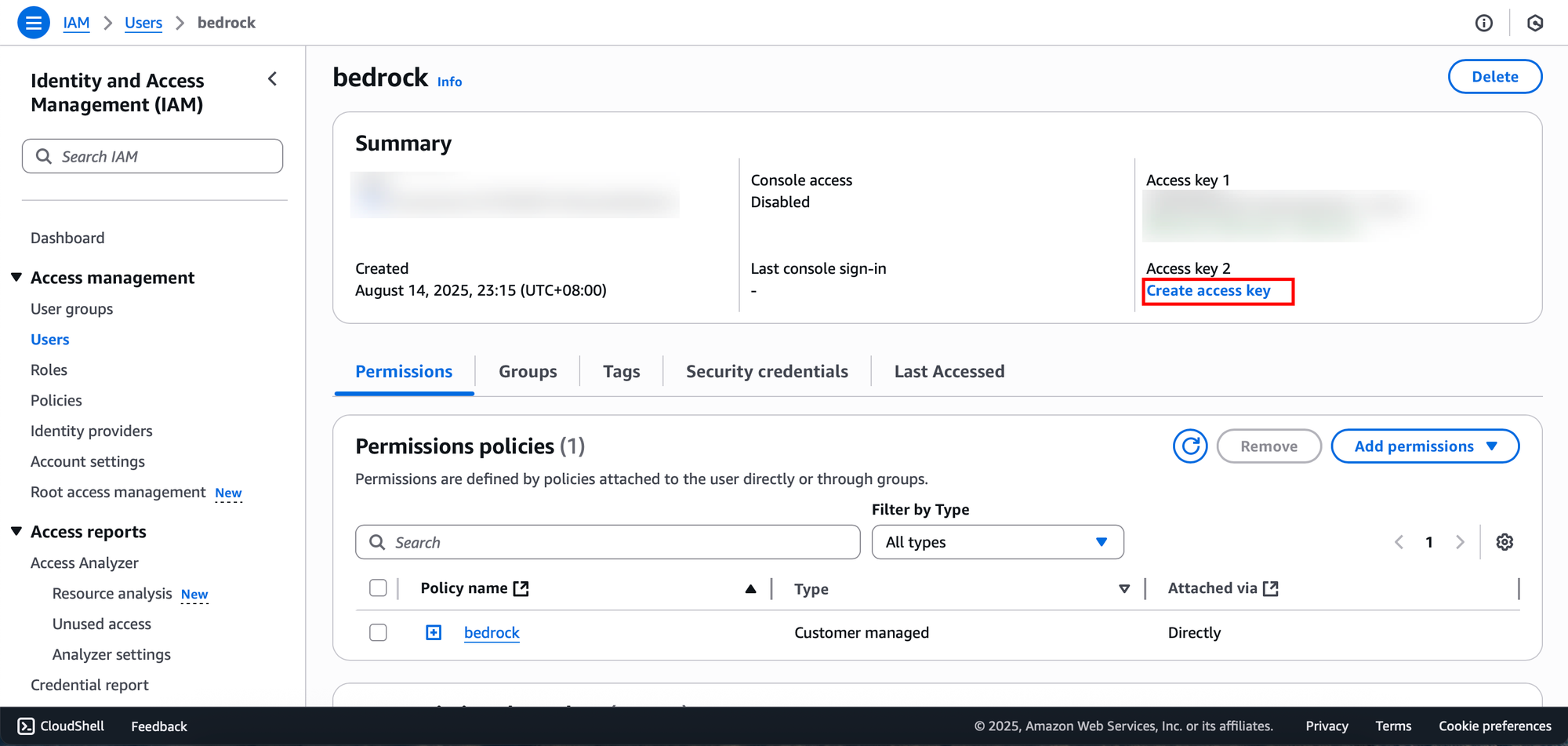Click the Remove policy button
The image size is (1568, 746).
pyautogui.click(x=1269, y=446)
